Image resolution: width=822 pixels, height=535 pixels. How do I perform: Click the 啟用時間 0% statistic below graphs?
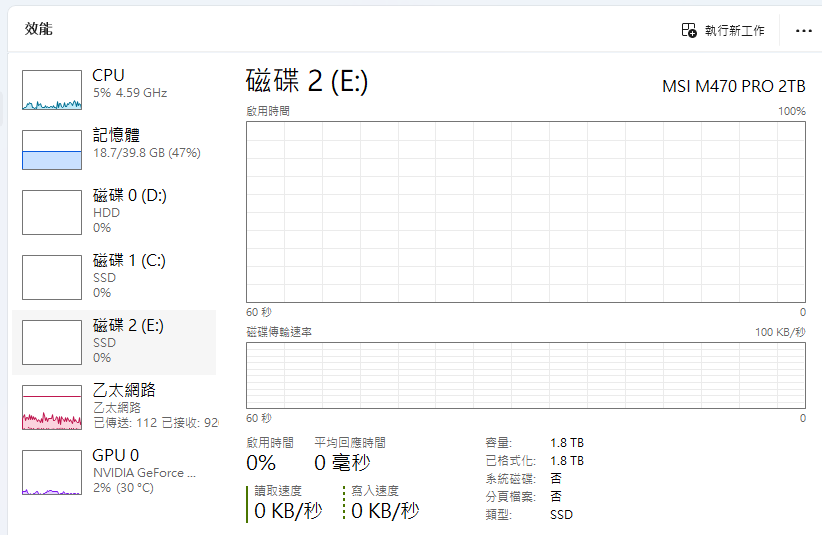pyautogui.click(x=261, y=463)
